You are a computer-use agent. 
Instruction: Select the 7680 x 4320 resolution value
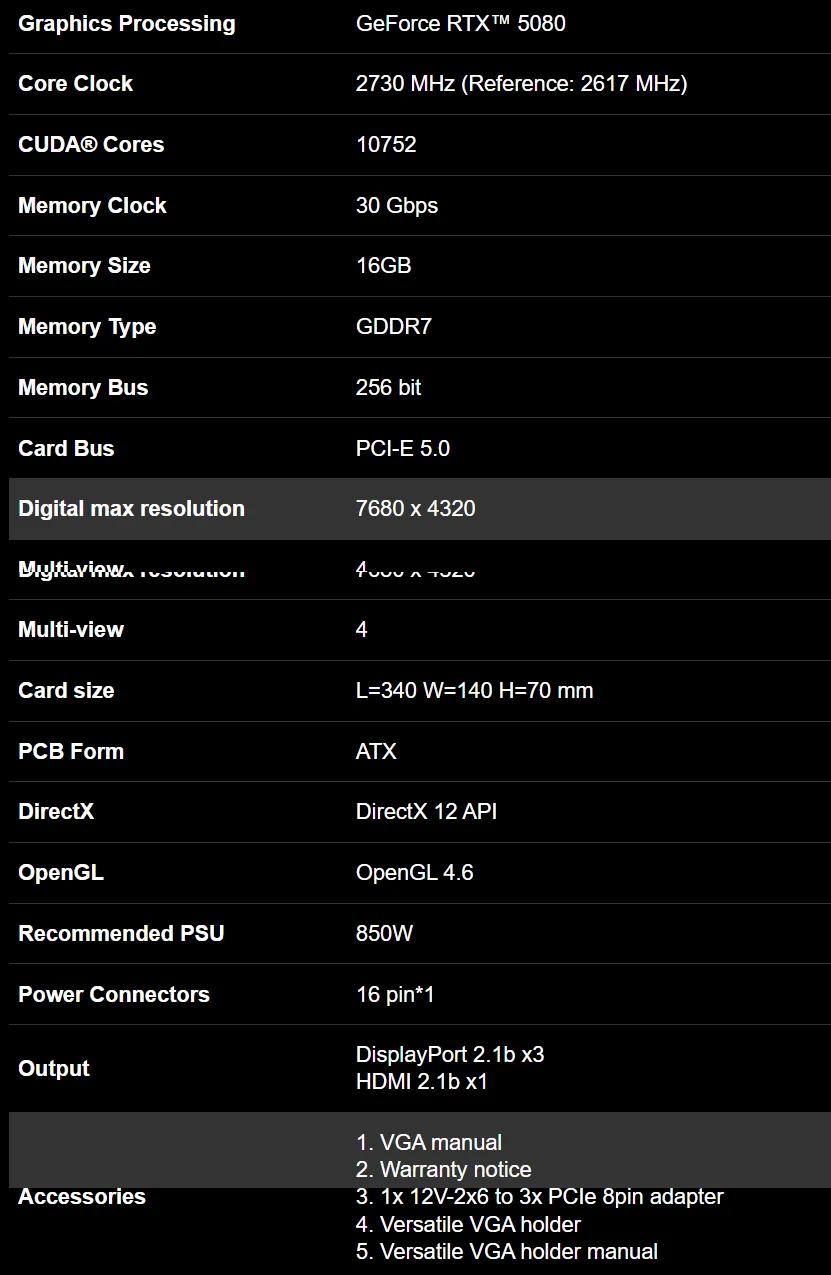click(x=416, y=508)
